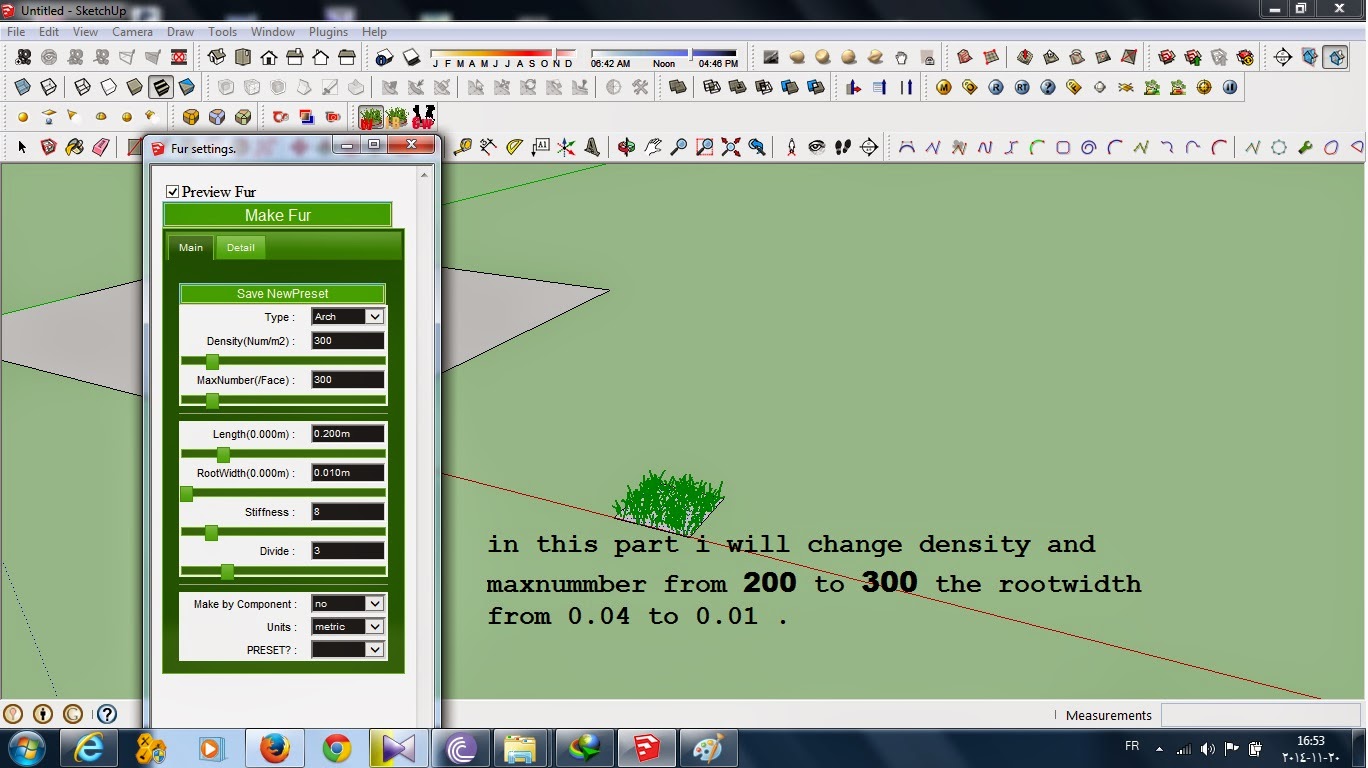The height and width of the screenshot is (768, 1368).
Task: Click the Zoom Extents icon
Action: pos(731,148)
